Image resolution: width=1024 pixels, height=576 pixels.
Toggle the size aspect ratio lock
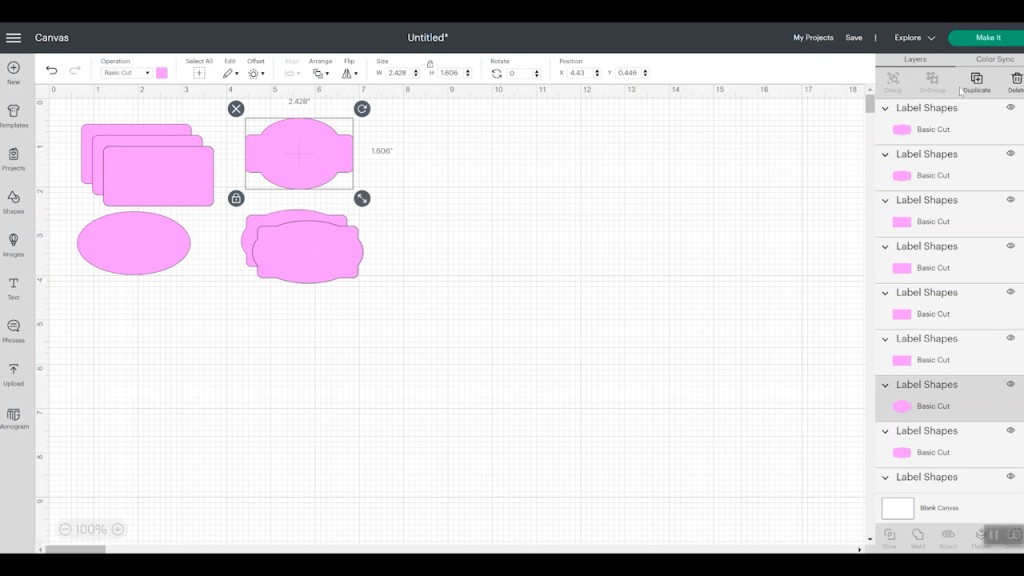[430, 64]
